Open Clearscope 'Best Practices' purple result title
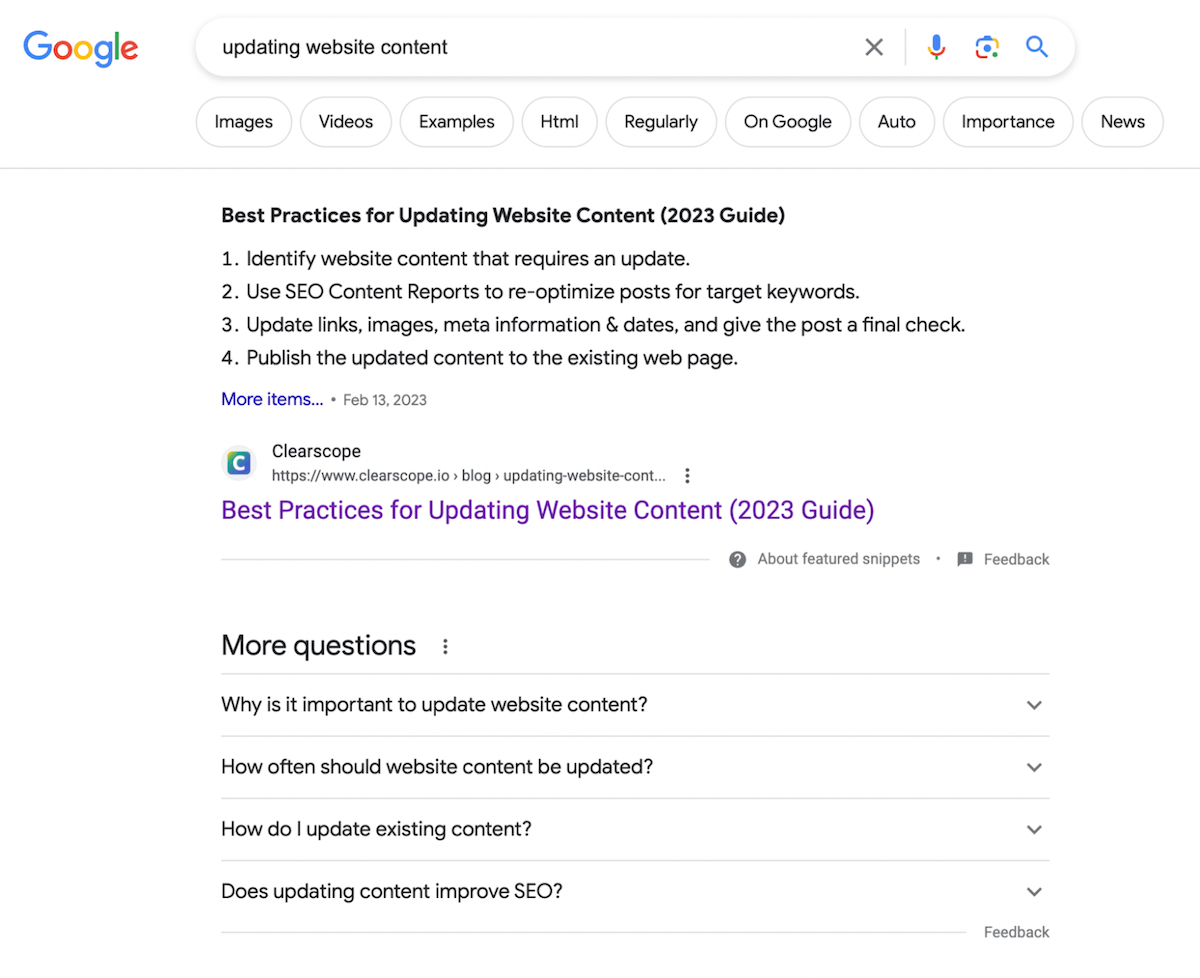 [x=547, y=510]
